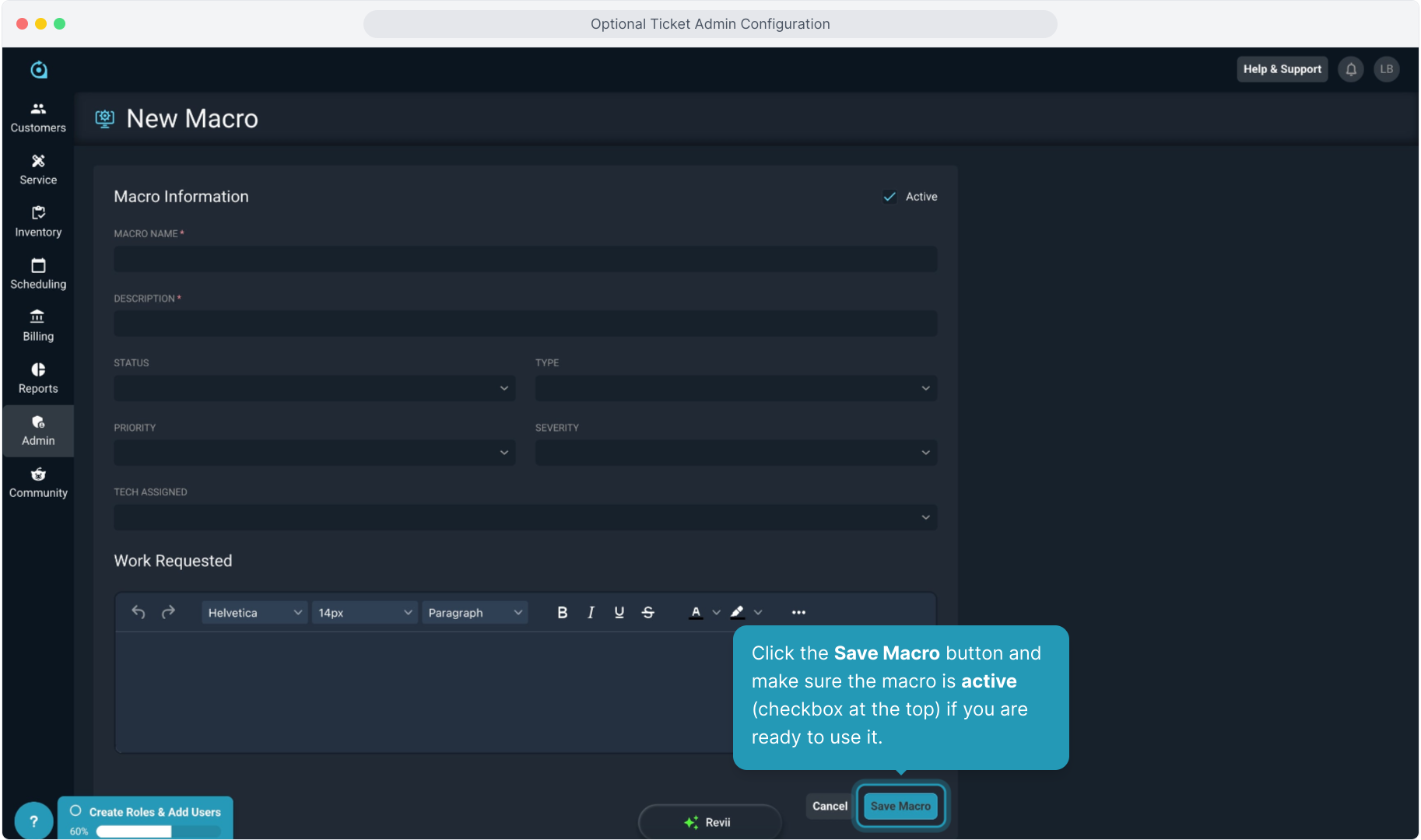
Task: Expand the Severity dropdown
Action: click(735, 453)
